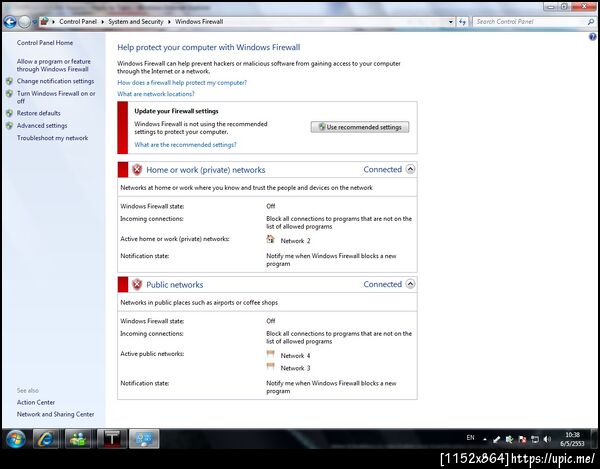Open the Windows Start orb
Screen dimensions: 600x469
pyautogui.click(x=16, y=439)
